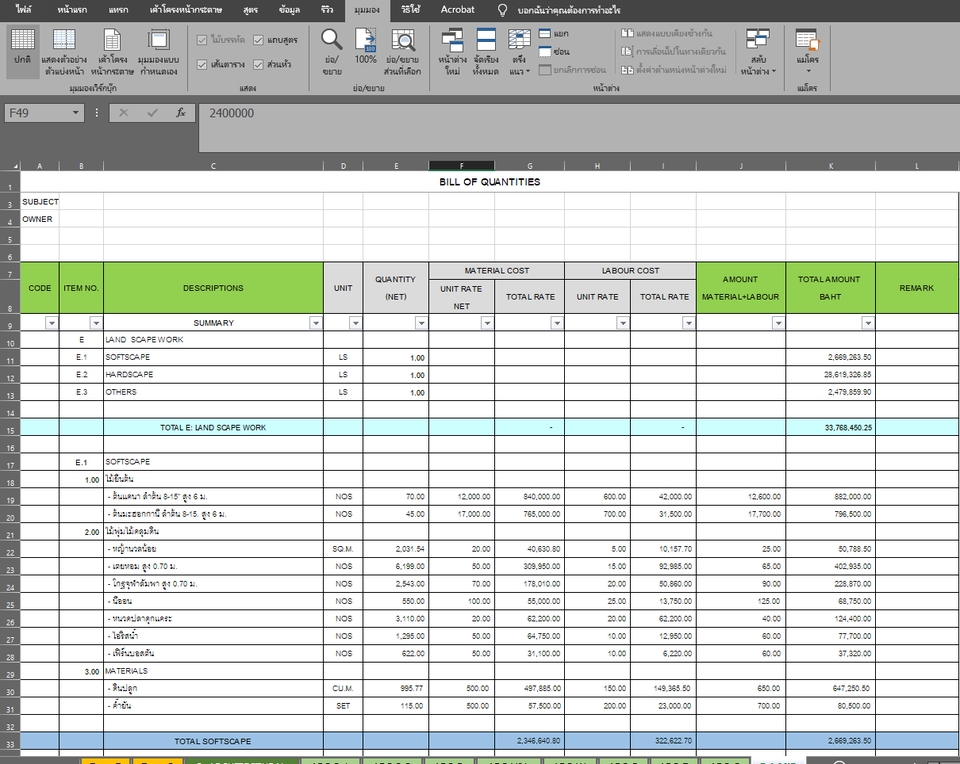Open the CODE column filter dropdown
960x764 pixels.
51,323
